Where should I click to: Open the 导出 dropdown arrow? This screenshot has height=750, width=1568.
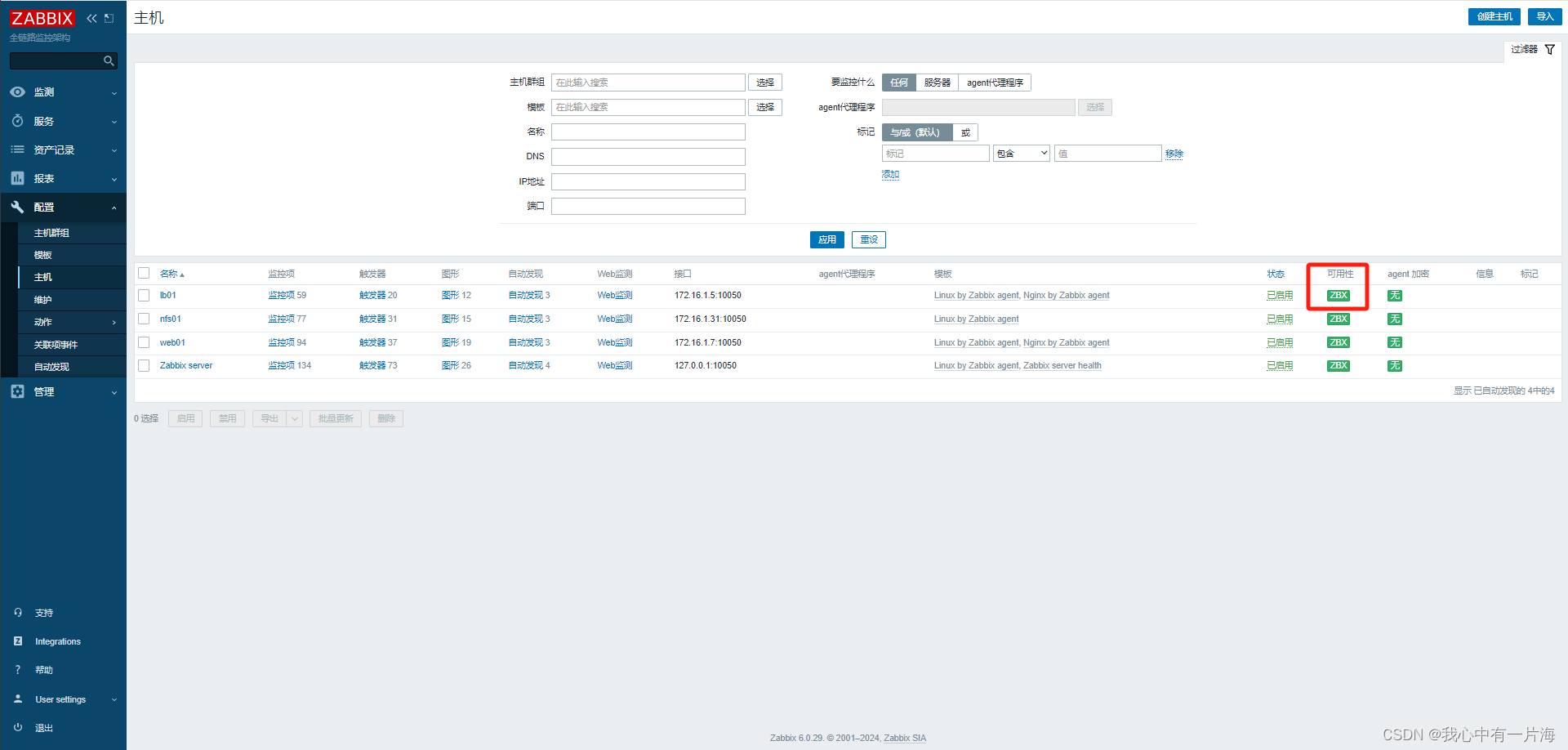click(x=295, y=418)
